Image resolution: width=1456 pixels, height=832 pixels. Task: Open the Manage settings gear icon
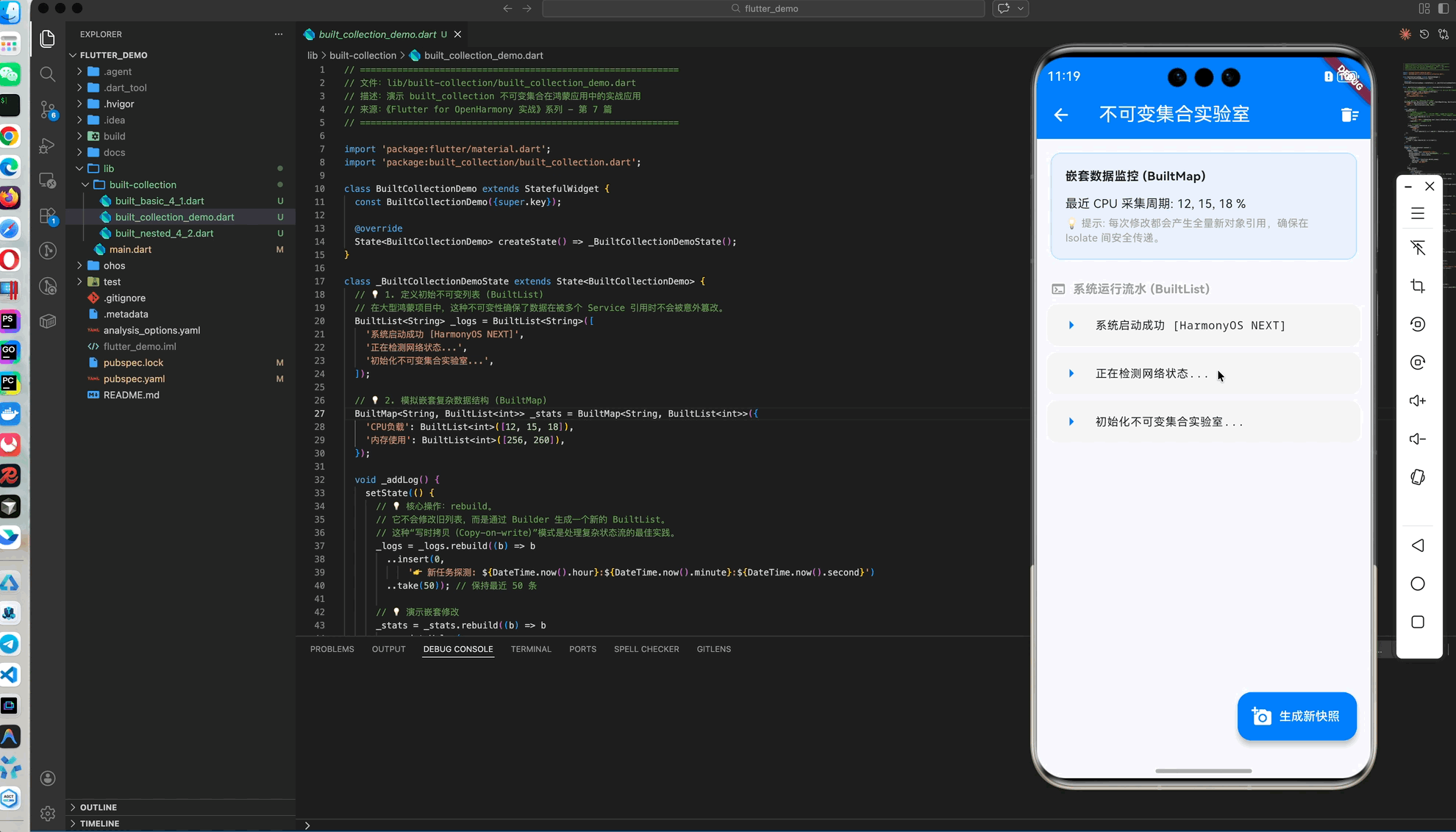point(48,813)
